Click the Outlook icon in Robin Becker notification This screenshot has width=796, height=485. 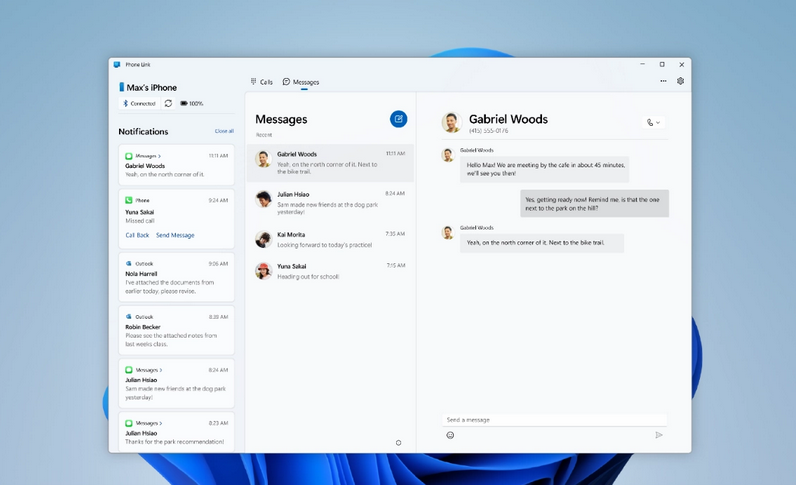(x=129, y=316)
